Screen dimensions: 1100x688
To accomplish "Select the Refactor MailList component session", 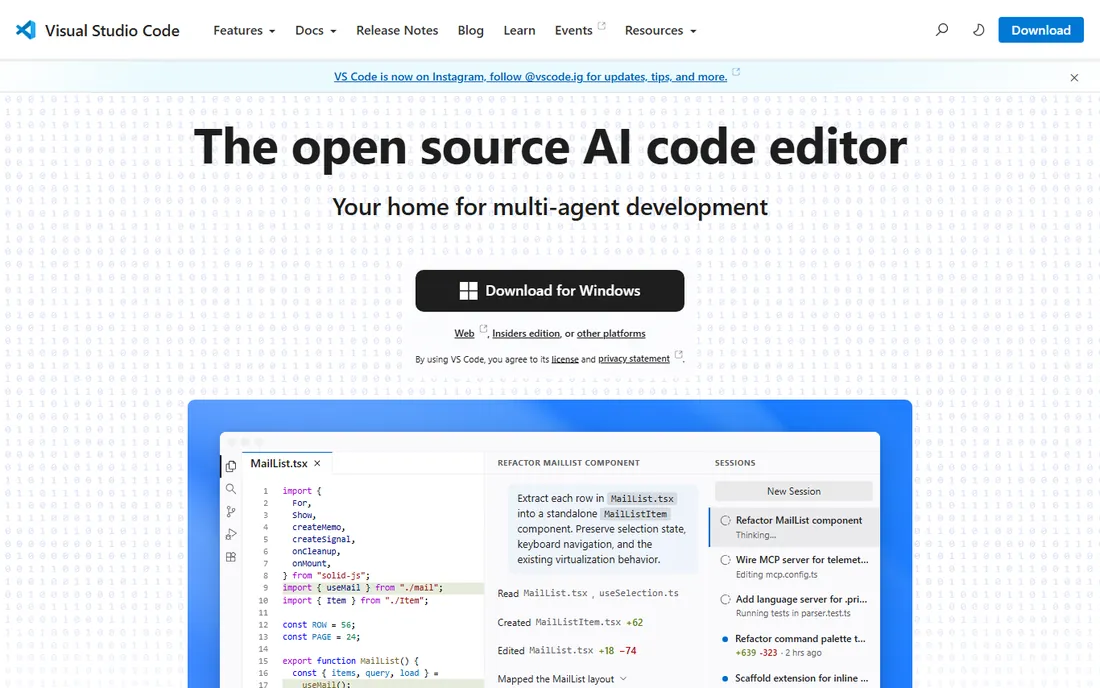I will point(794,527).
